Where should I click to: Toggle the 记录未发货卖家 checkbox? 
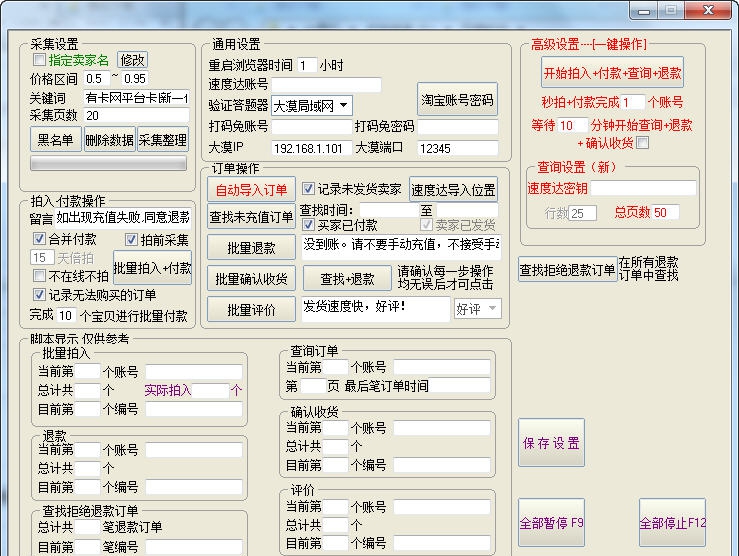tap(308, 189)
